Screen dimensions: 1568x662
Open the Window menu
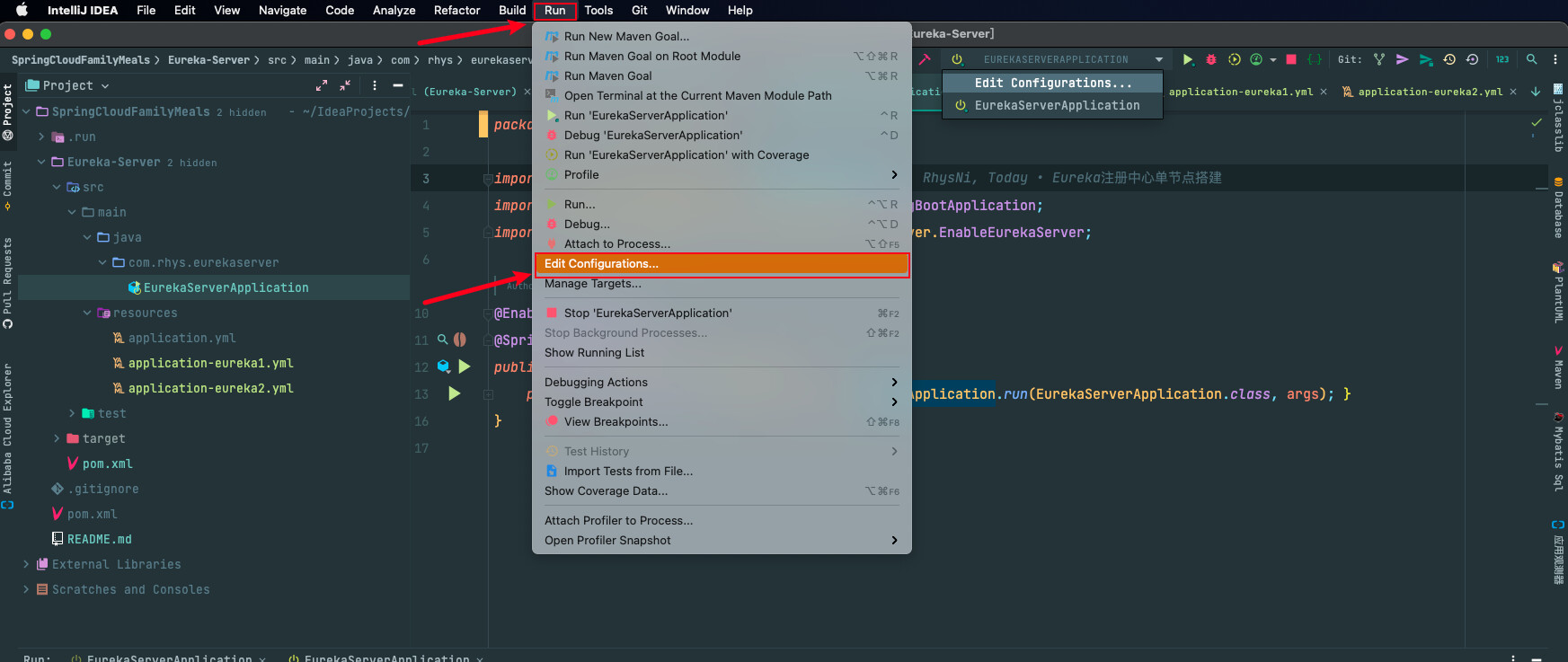(x=687, y=10)
